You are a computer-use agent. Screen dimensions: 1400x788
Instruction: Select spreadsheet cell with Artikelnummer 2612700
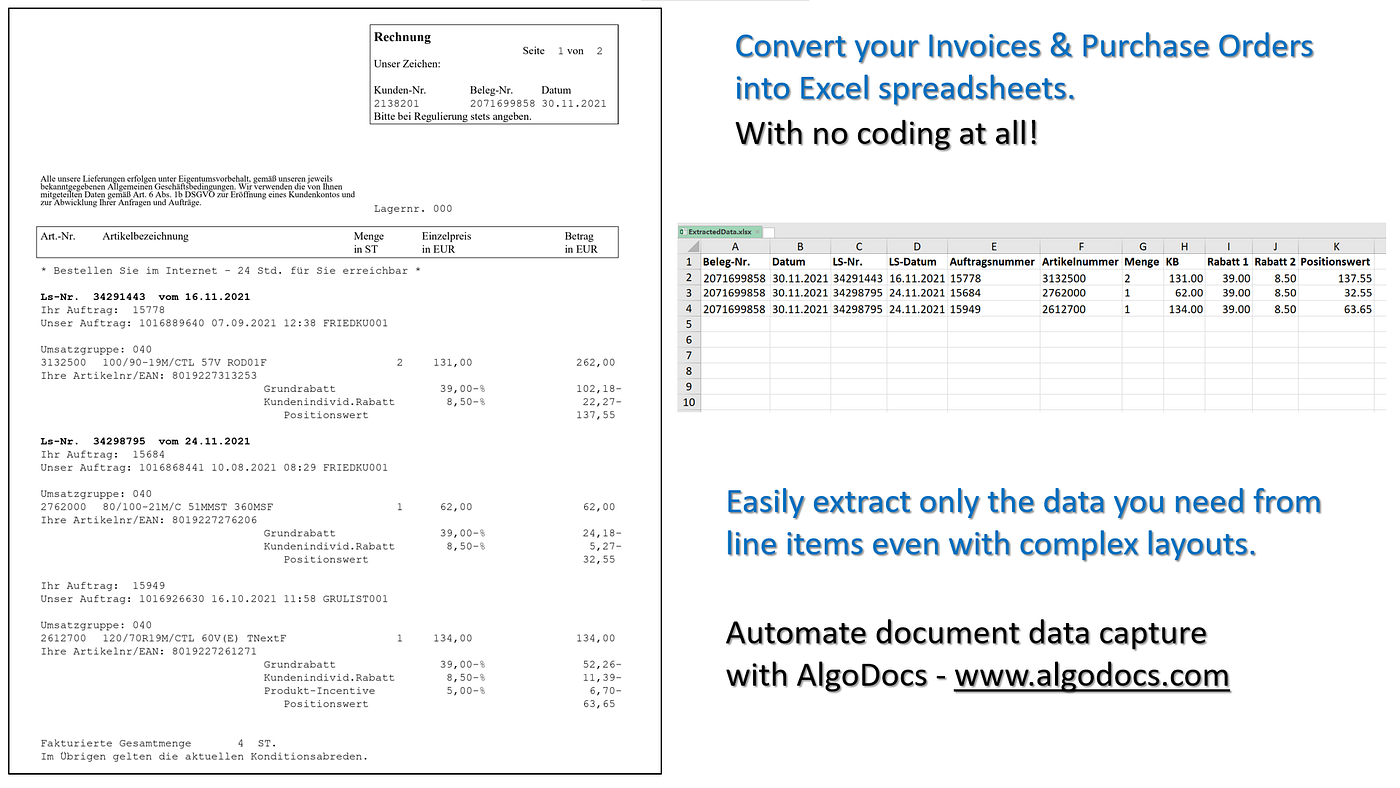pyautogui.click(x=1081, y=309)
